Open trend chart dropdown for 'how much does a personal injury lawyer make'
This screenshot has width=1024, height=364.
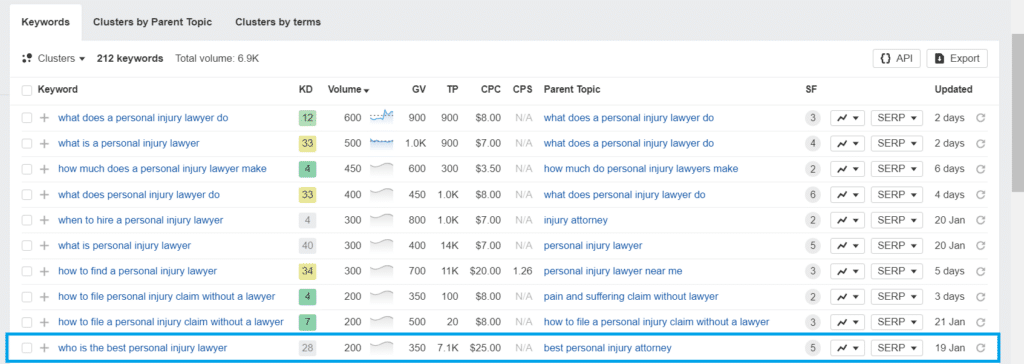(x=847, y=169)
